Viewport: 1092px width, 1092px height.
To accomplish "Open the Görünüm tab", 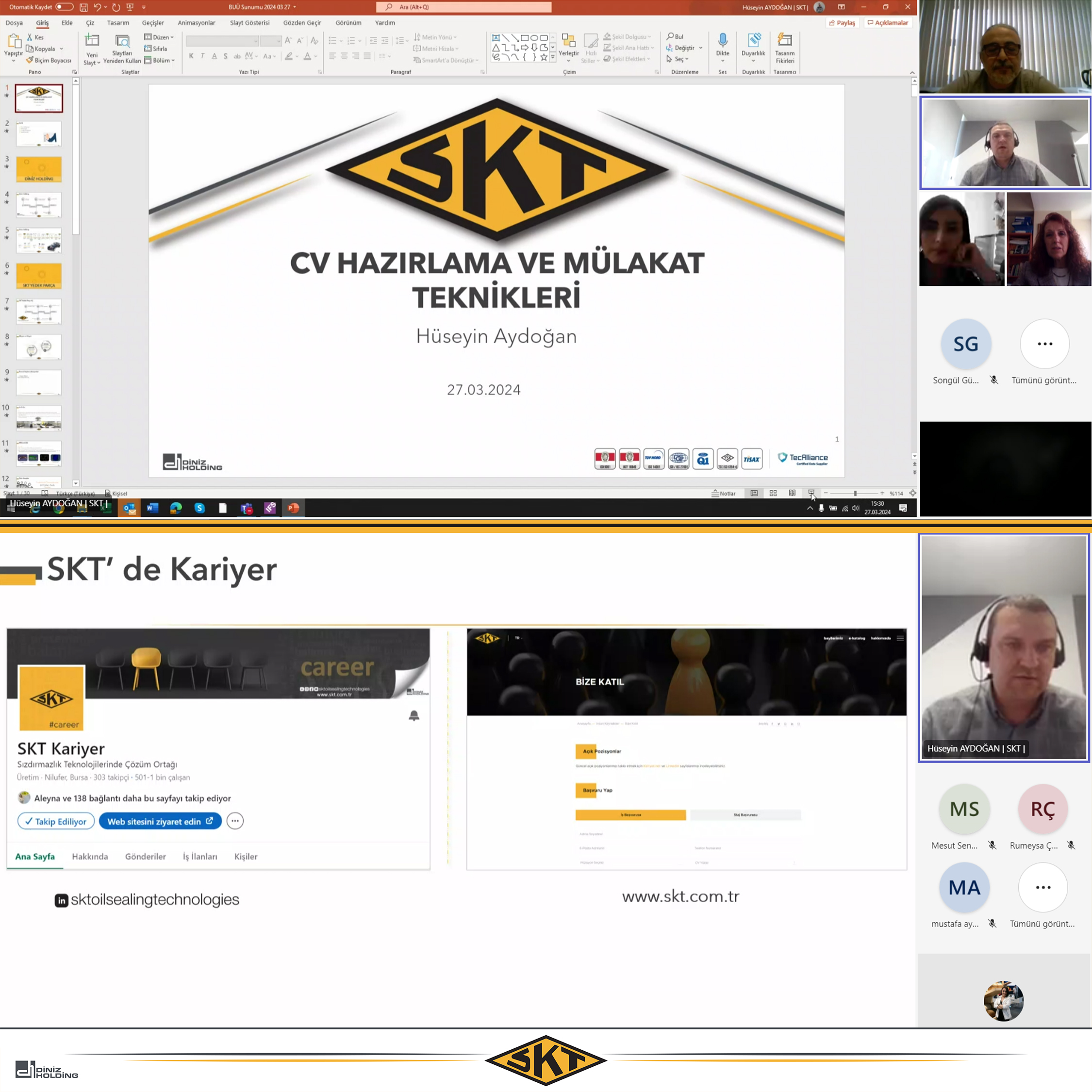I will pos(348,23).
